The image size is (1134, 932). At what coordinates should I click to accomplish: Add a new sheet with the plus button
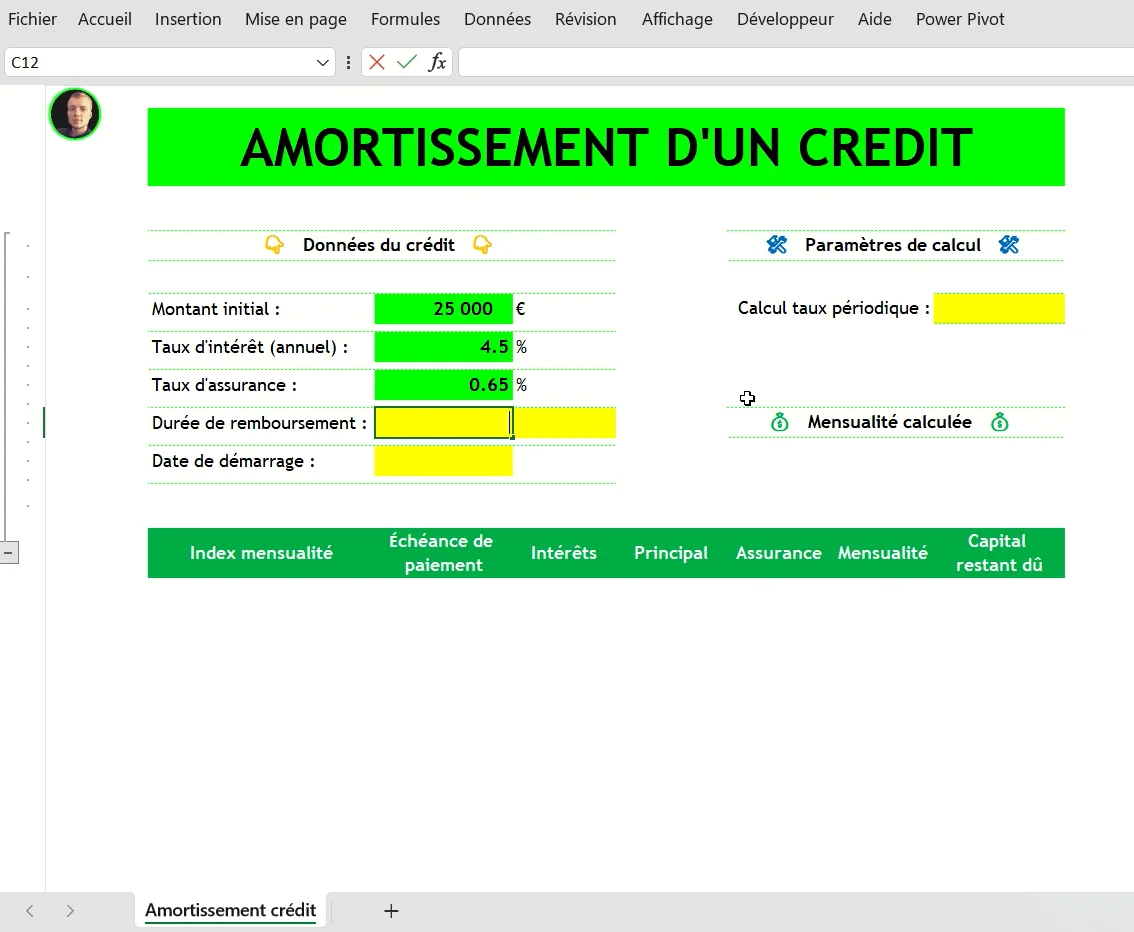coord(391,911)
